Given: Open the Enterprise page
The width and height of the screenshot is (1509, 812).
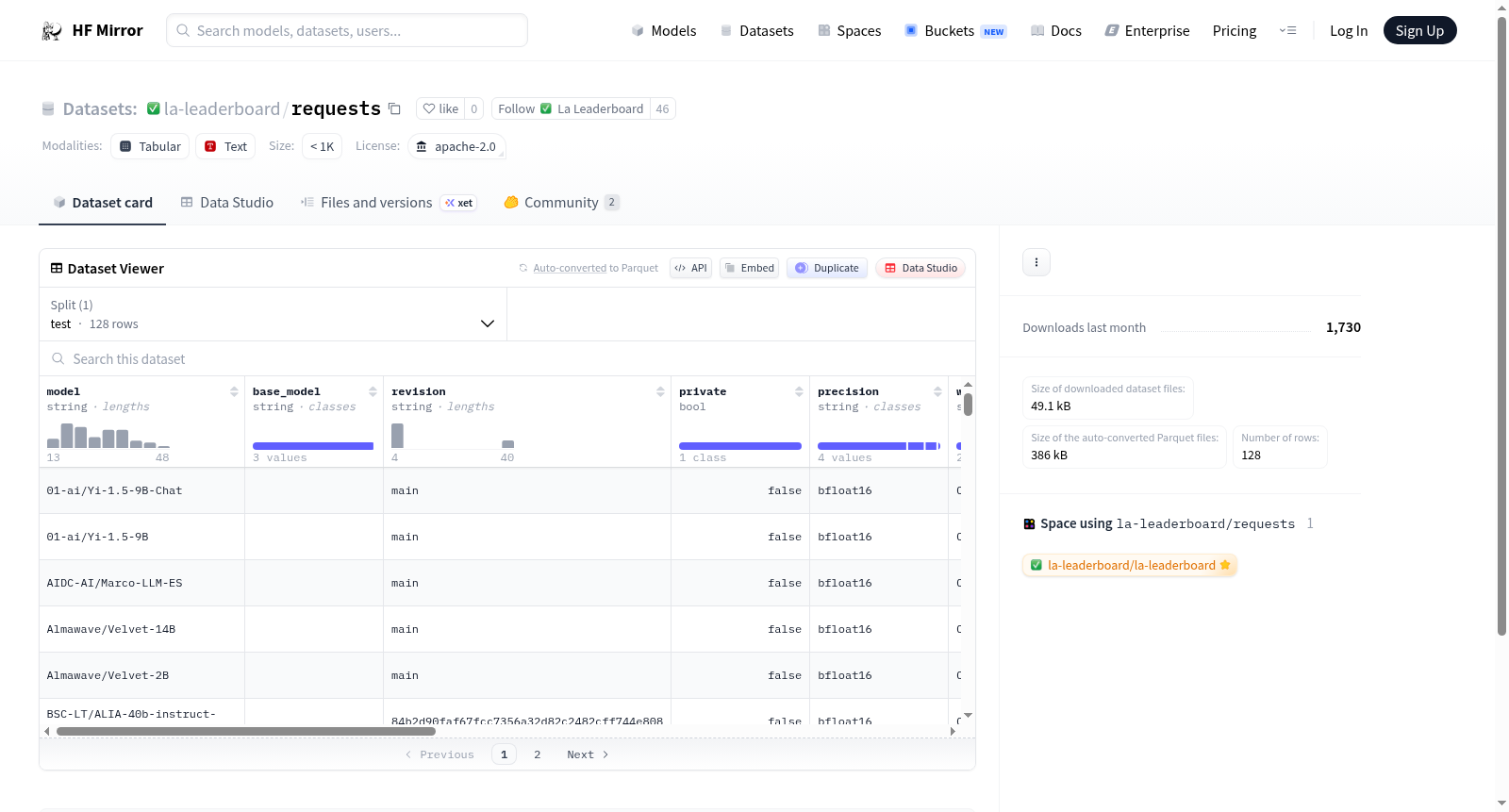Looking at the screenshot, I should [x=1148, y=31].
